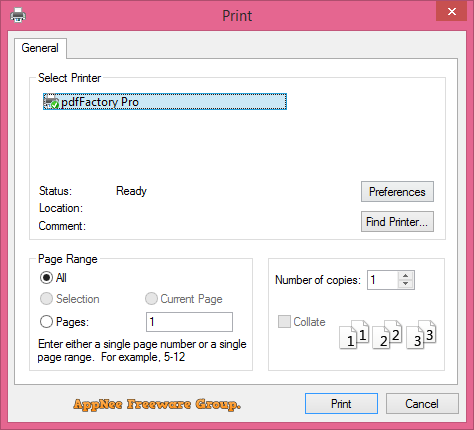Click the Find Printer button
Screen dimensions: 474x430
coord(397,222)
